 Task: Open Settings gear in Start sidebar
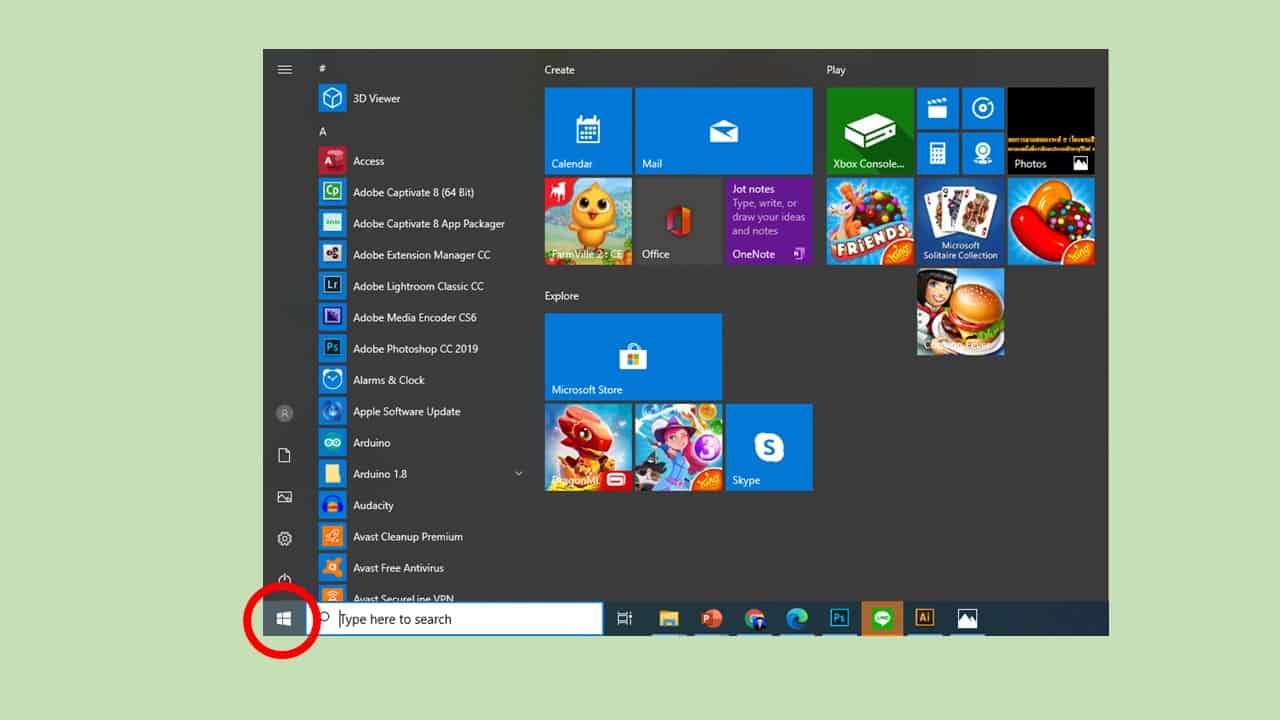[x=285, y=539]
